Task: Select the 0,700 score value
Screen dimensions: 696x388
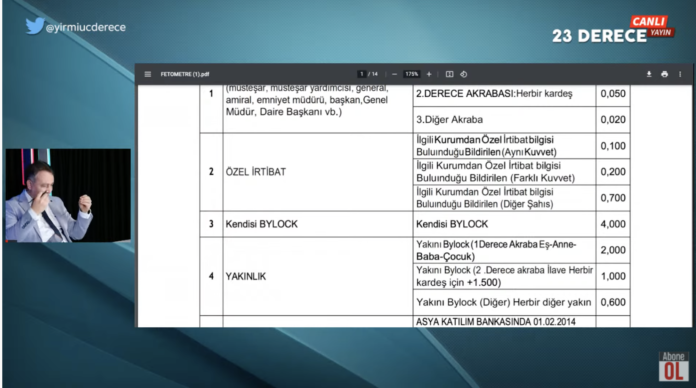Action: [613, 198]
